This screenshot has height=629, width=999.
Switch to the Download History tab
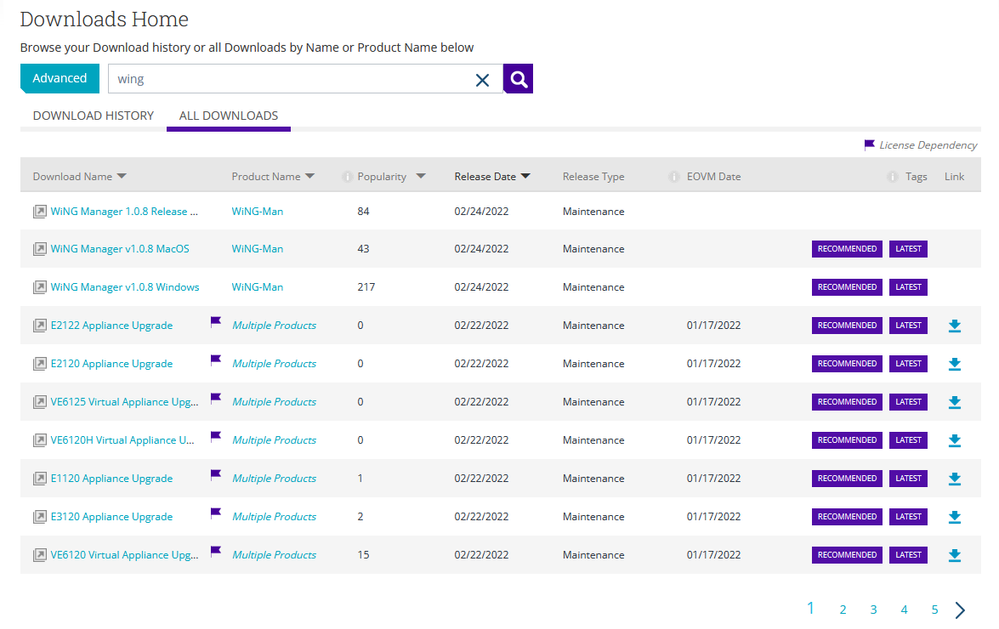pyautogui.click(x=94, y=115)
